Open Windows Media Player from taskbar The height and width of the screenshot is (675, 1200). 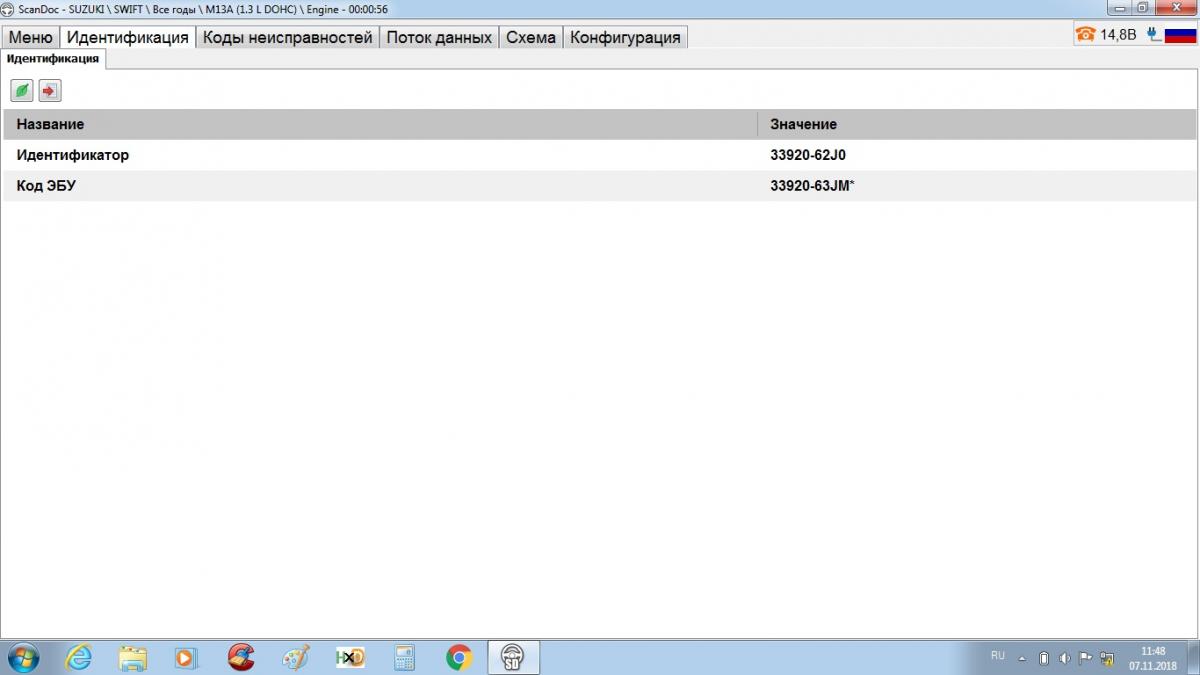point(187,657)
